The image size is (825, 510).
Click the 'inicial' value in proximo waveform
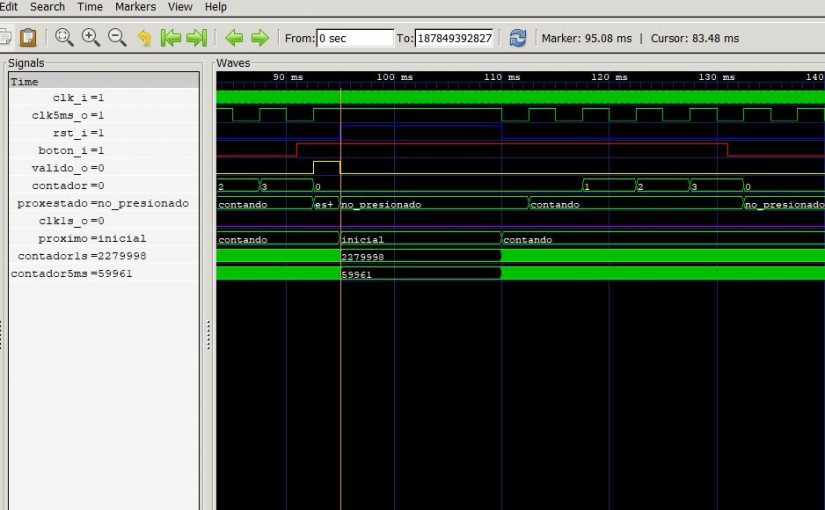pyautogui.click(x=363, y=240)
